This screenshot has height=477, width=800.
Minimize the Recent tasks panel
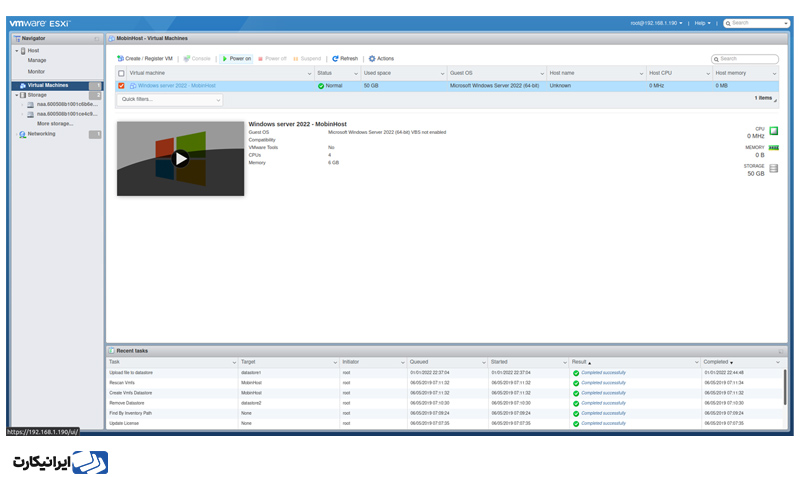[781, 352]
